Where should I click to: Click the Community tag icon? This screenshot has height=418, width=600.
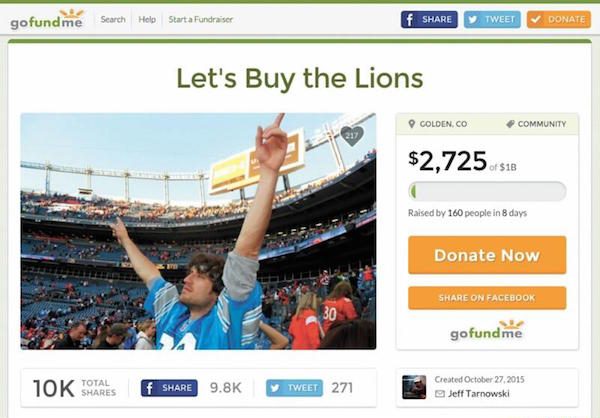click(x=510, y=124)
